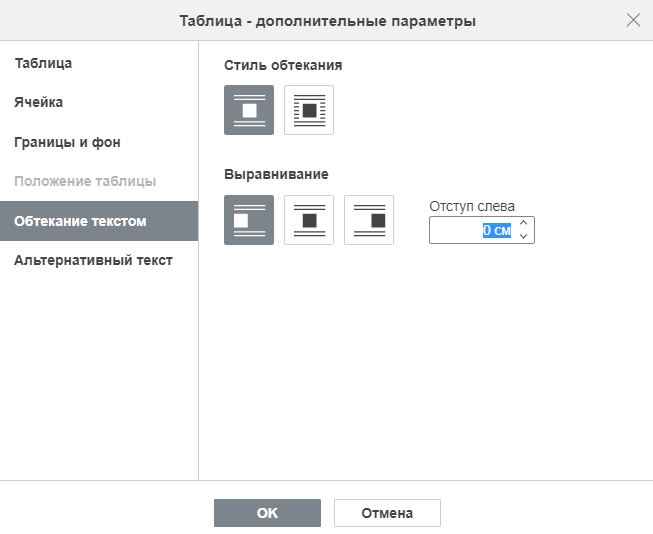Viewport: 653px width, 534px height.
Task: Go to Обтекание текстом section
Action: (x=99, y=221)
